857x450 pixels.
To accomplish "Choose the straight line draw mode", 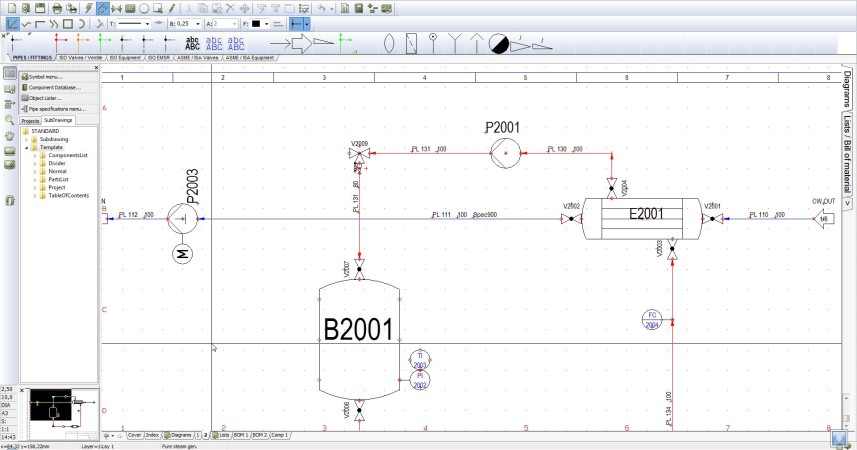I will 12,24.
